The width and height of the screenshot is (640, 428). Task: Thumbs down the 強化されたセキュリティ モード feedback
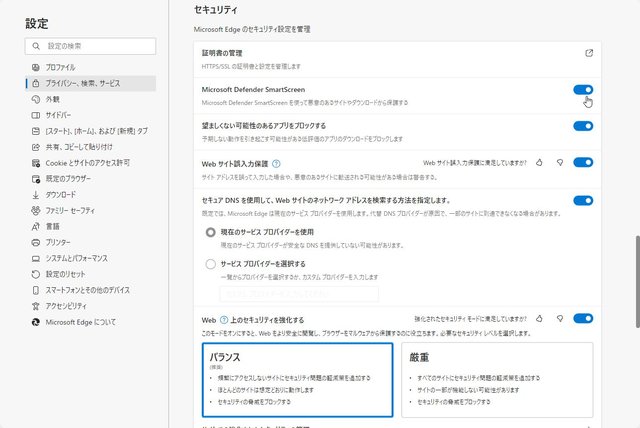[x=560, y=318]
